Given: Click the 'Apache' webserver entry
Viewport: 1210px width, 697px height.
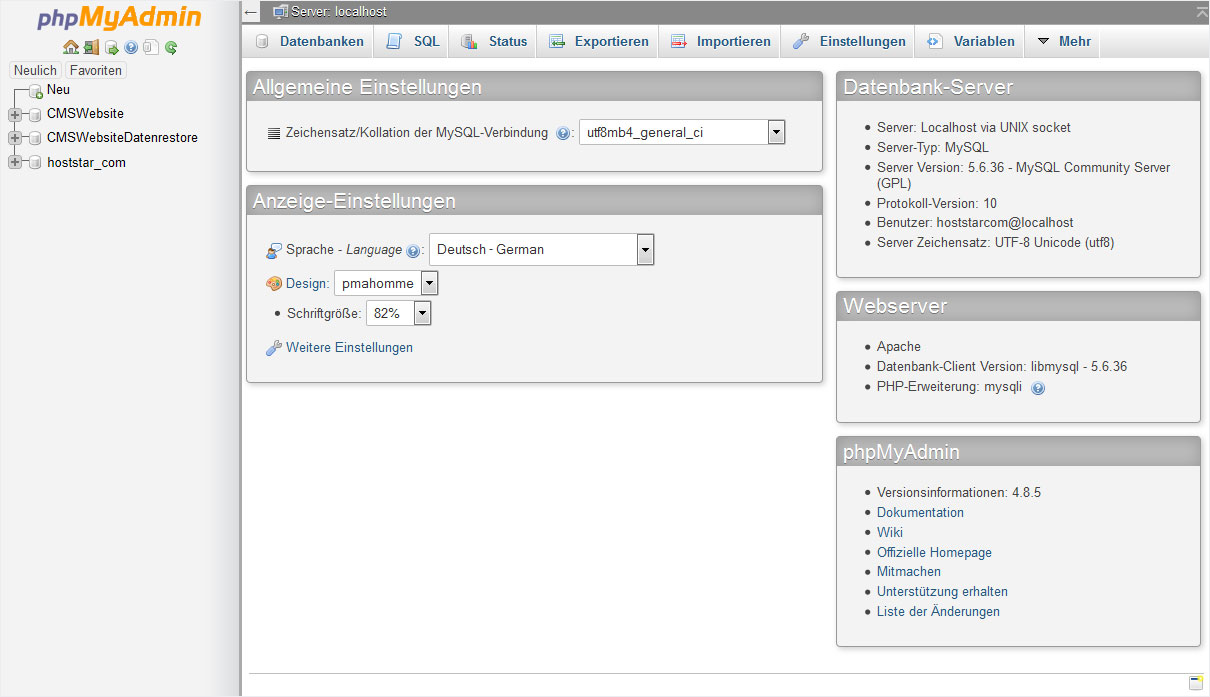Looking at the screenshot, I should 899,347.
